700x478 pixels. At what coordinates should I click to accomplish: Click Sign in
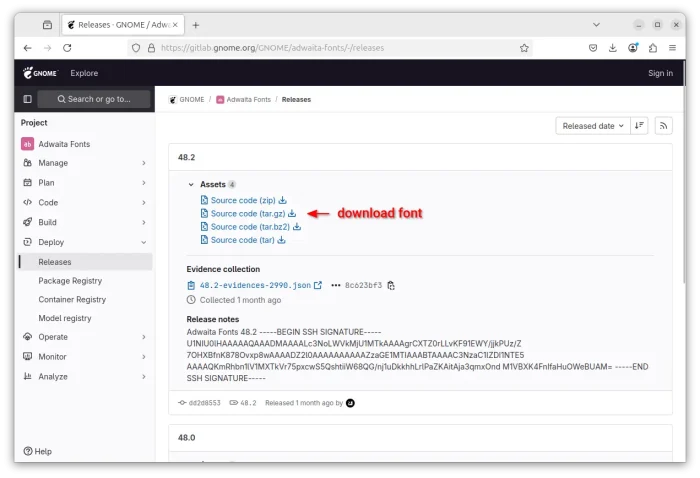tap(660, 73)
